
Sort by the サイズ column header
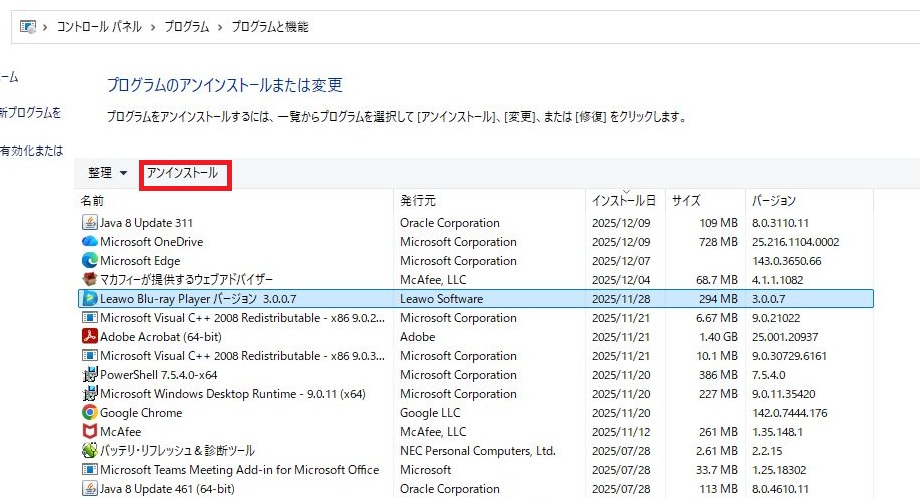tap(686, 201)
